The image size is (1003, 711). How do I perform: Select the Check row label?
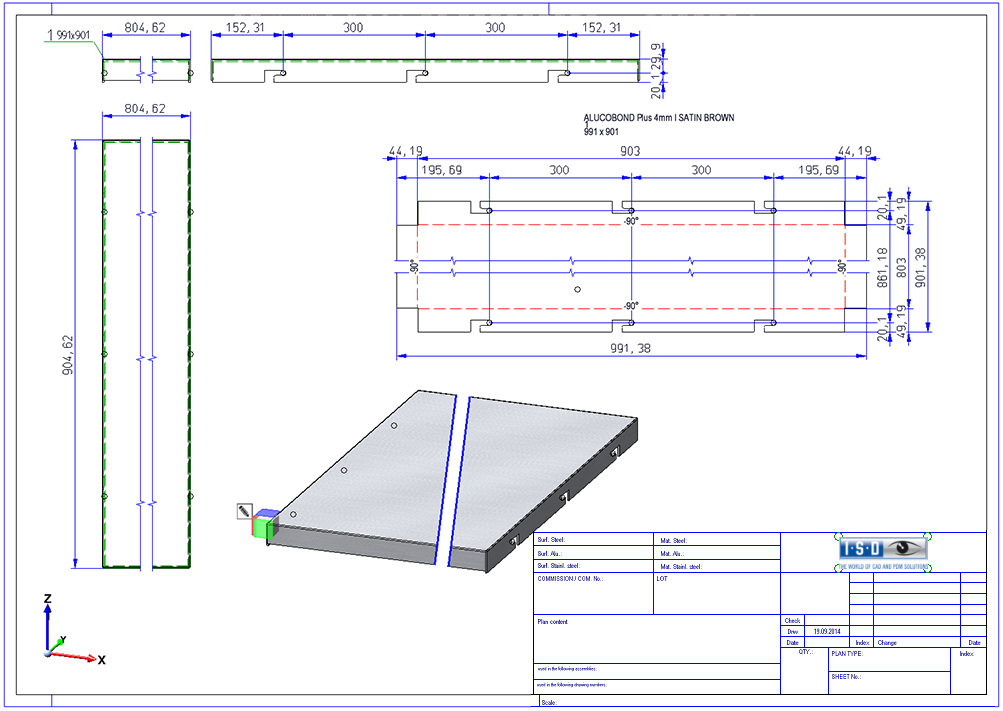click(x=793, y=621)
